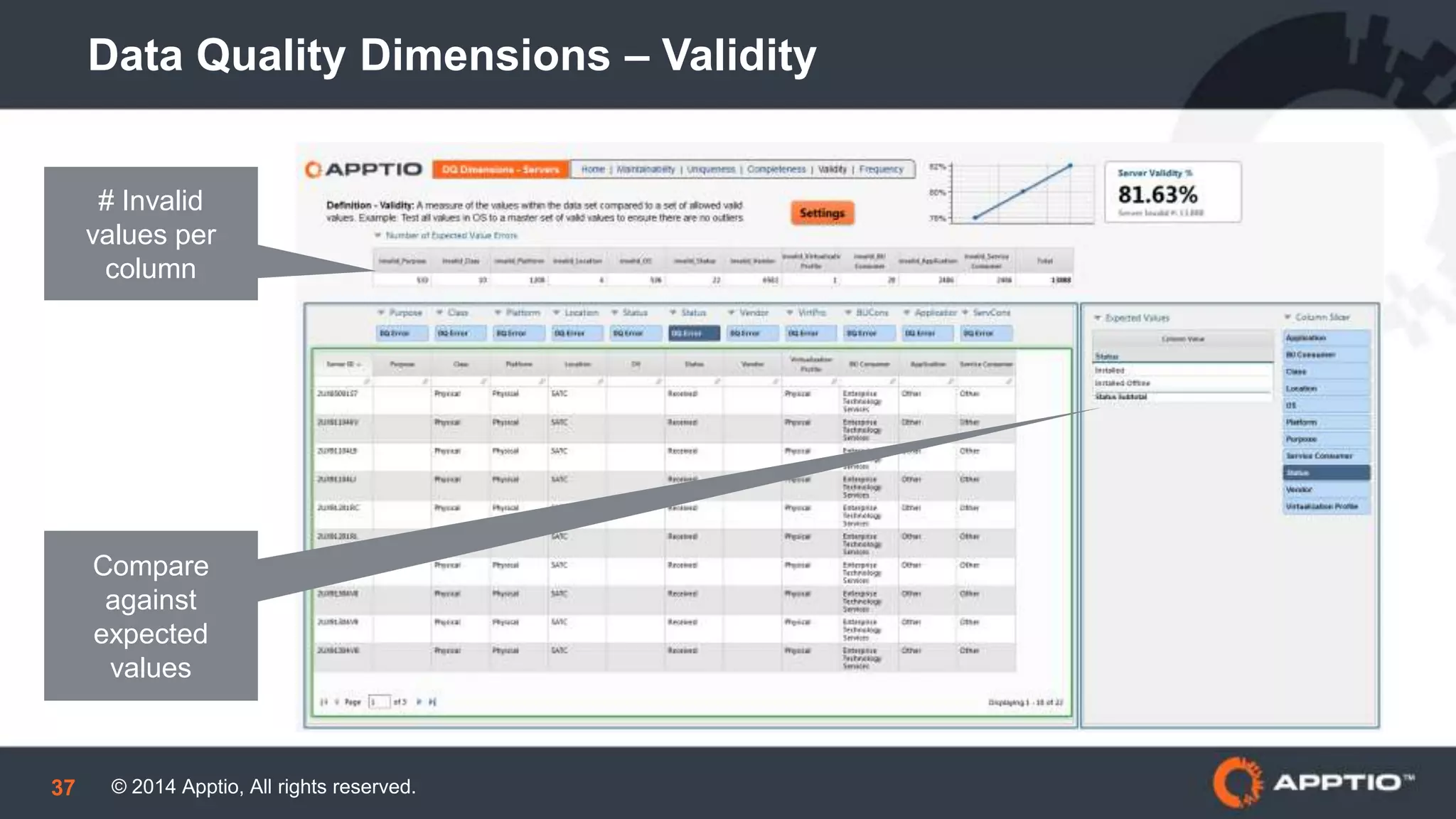Select Virtualization Profile in Column Slicer
Viewport: 1456px width, 819px height.
tap(1327, 507)
